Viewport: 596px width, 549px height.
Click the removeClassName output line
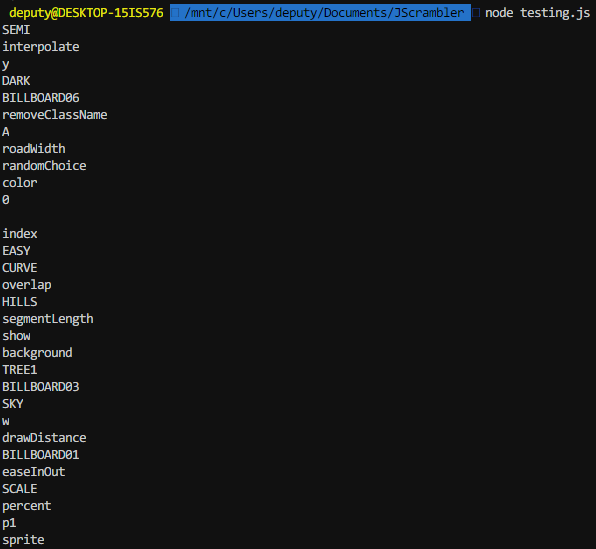(55, 115)
